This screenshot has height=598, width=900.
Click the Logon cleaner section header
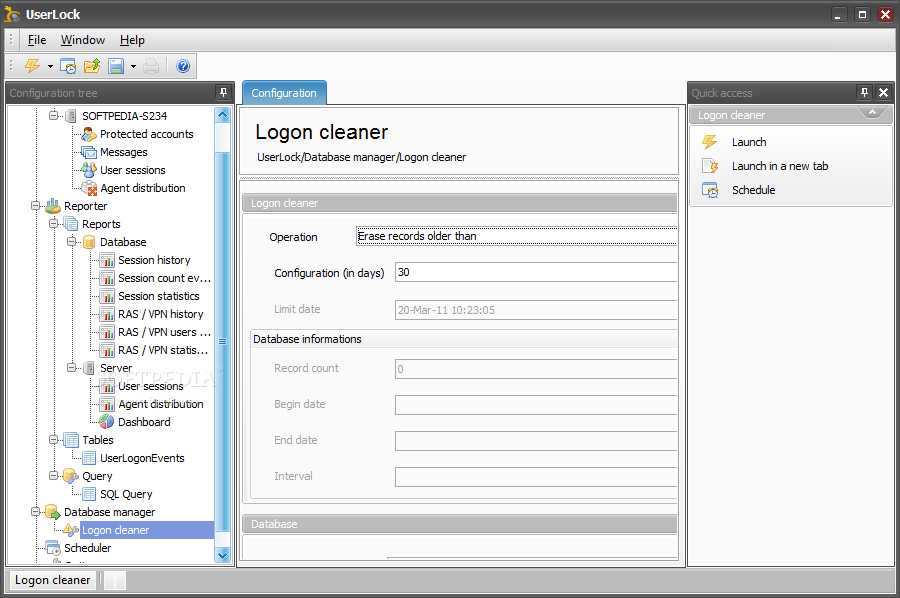(x=460, y=203)
